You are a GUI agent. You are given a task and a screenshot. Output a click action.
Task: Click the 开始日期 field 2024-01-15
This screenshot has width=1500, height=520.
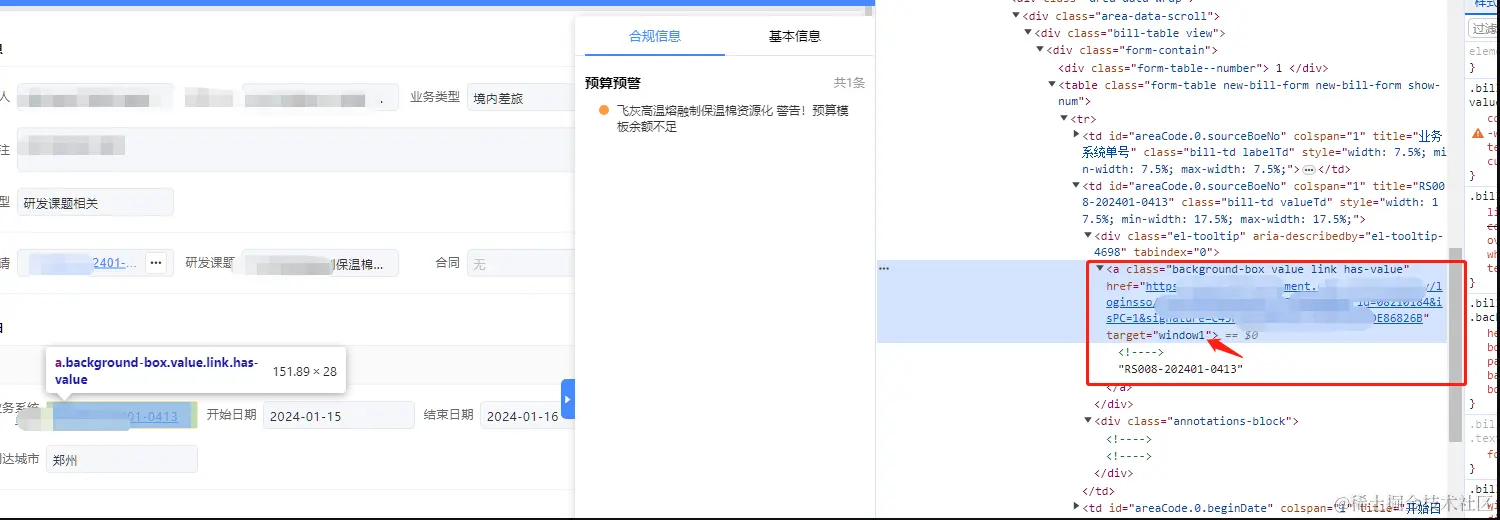(338, 416)
